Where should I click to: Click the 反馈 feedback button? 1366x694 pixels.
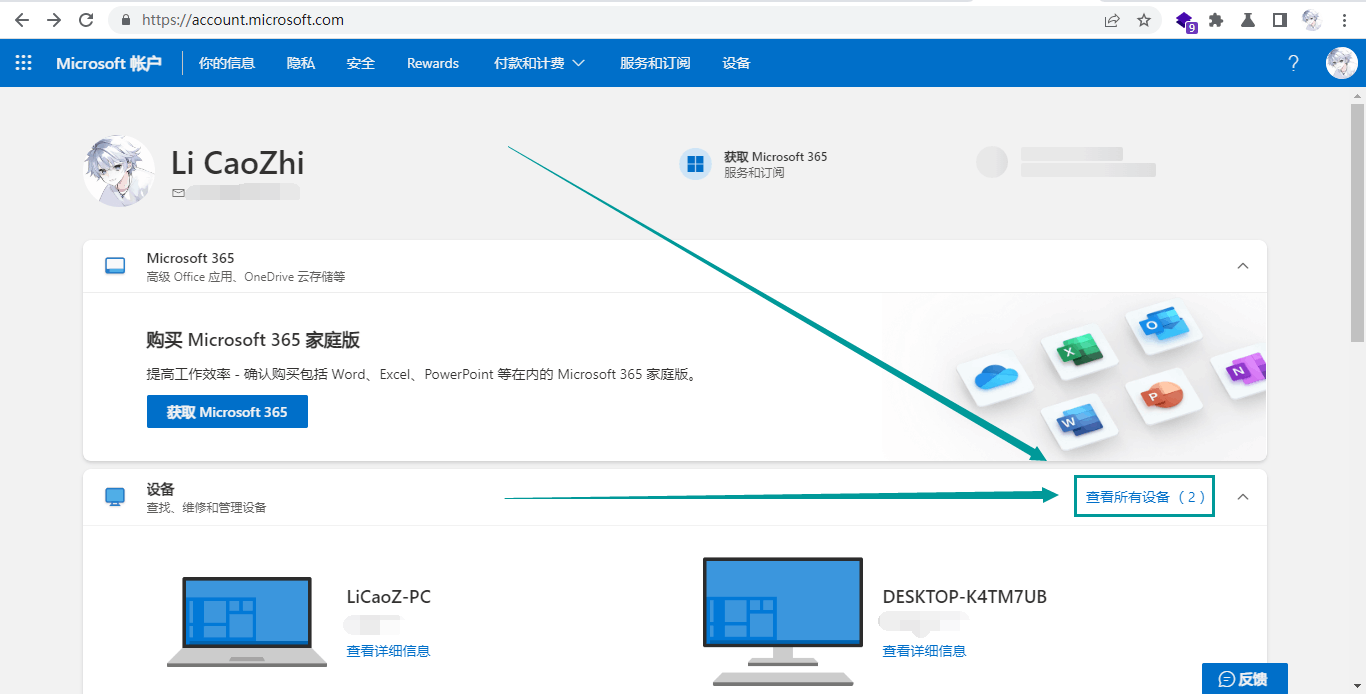pyautogui.click(x=1245, y=679)
